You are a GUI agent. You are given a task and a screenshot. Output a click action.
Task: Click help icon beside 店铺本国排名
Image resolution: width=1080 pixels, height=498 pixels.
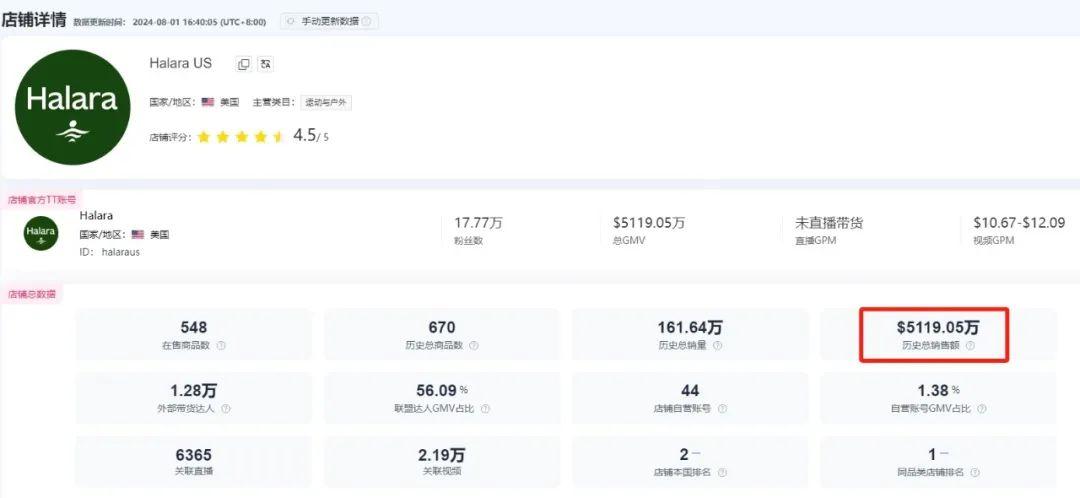pyautogui.click(x=721, y=472)
